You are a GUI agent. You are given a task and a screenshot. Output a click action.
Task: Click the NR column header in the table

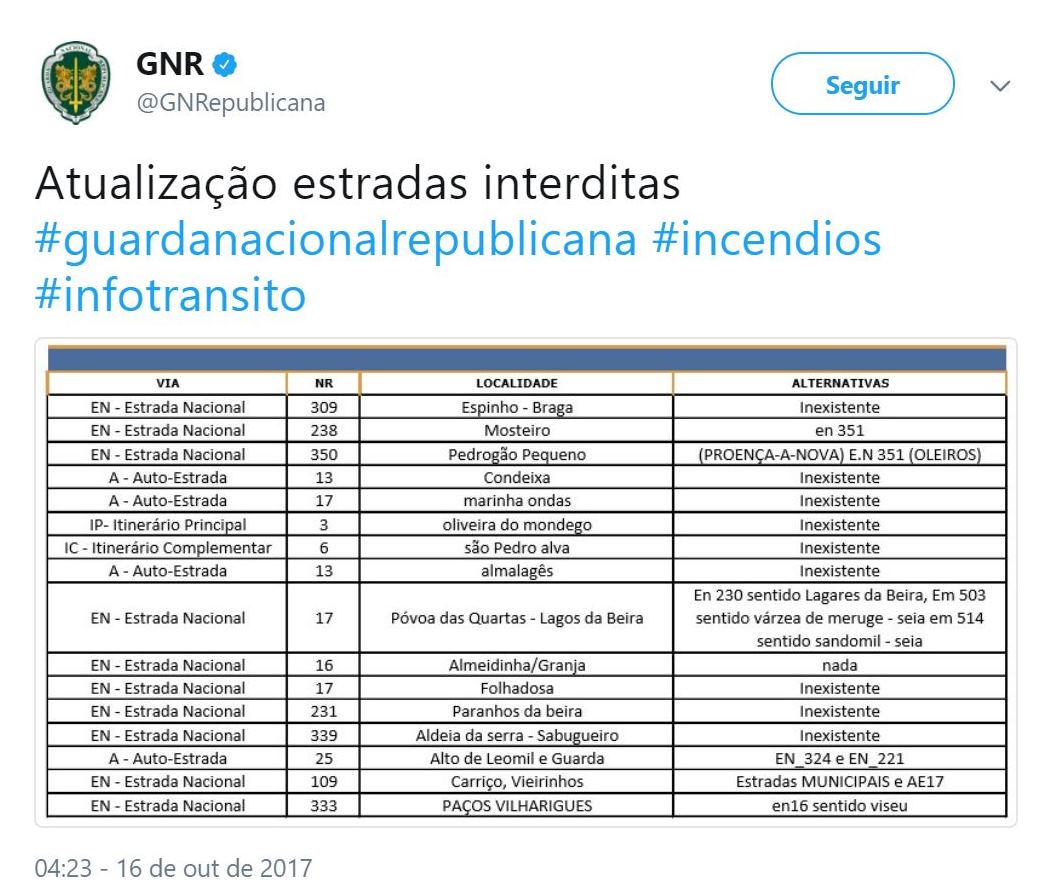point(323,383)
